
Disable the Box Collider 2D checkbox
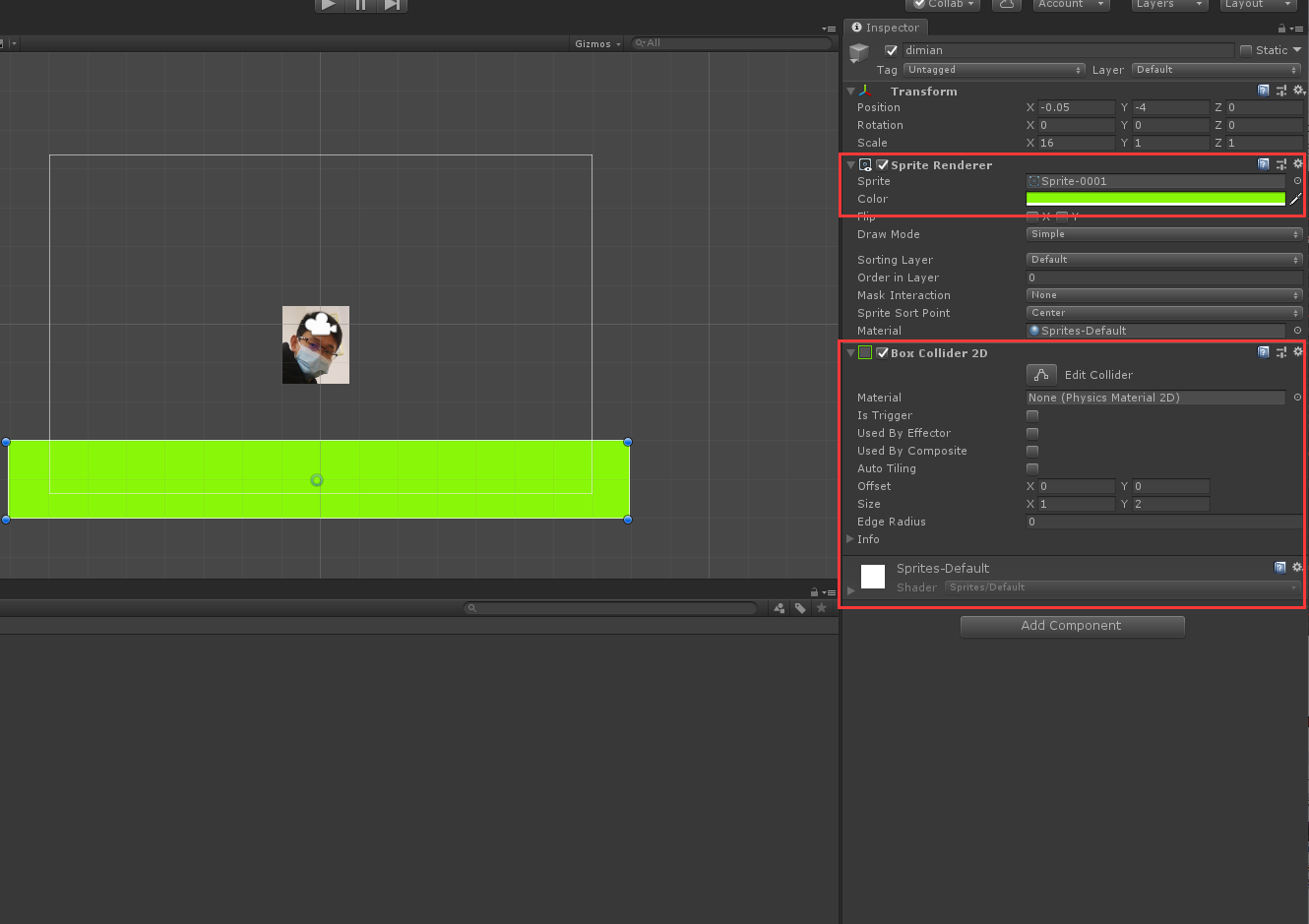tap(883, 352)
